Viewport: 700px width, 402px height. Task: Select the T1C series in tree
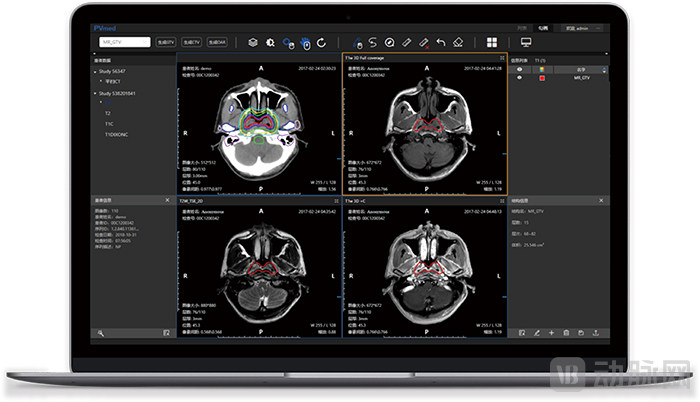[111, 124]
